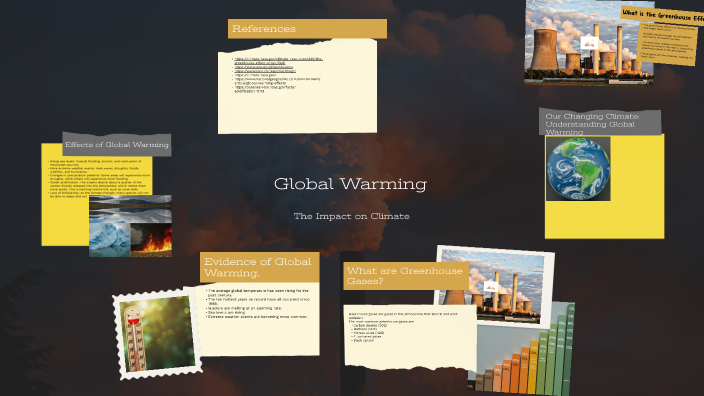
Task: Select bullet 'The average global temperature has been rising'
Action: click(258, 293)
